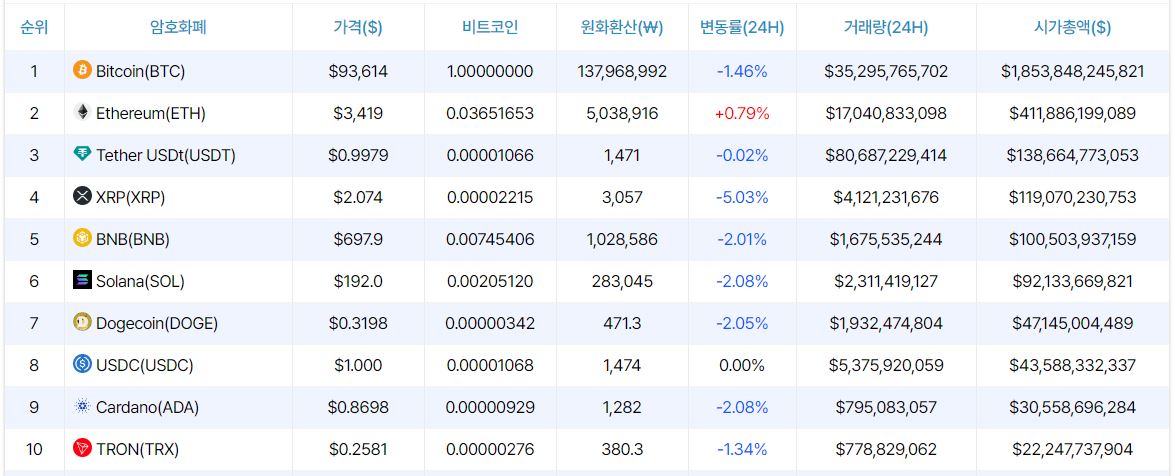Click rank number 1 in Bitcoin row
Image resolution: width=1174 pixels, height=476 pixels.
pyautogui.click(x=34, y=71)
